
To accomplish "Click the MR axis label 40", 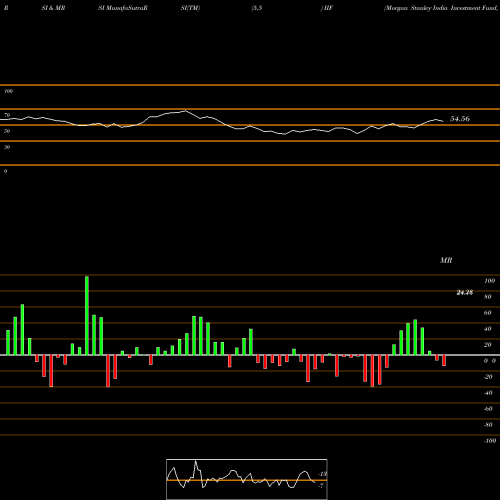I will [488, 329].
